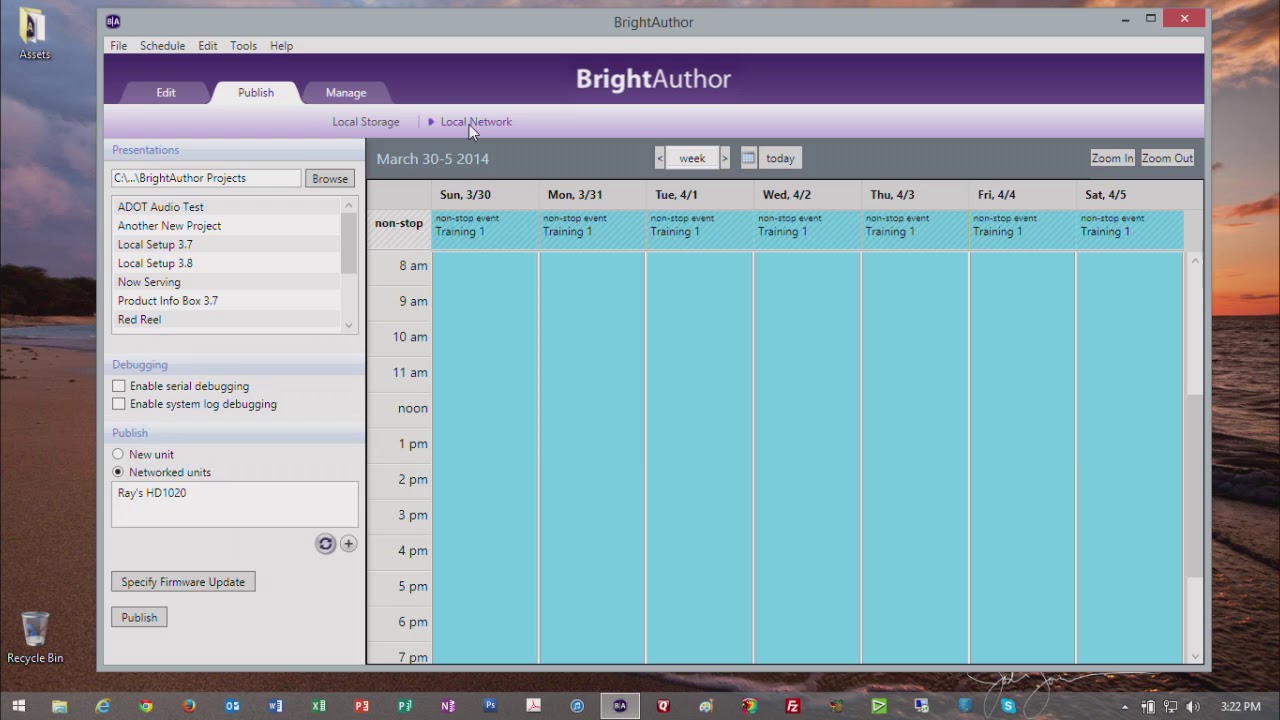The width and height of the screenshot is (1280, 720).
Task: Click Specify Firmware Update button
Action: point(183,582)
